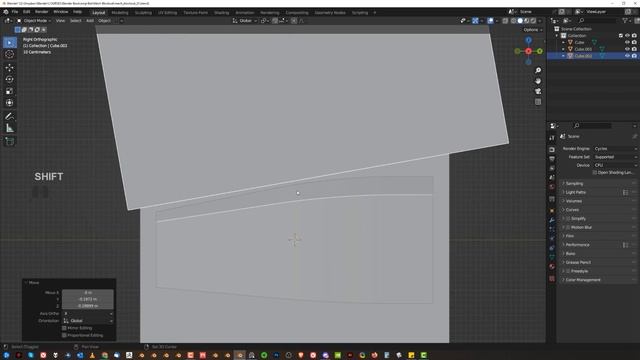Select the Move tool
Viewport: 640px width, 360px height.
point(10,67)
